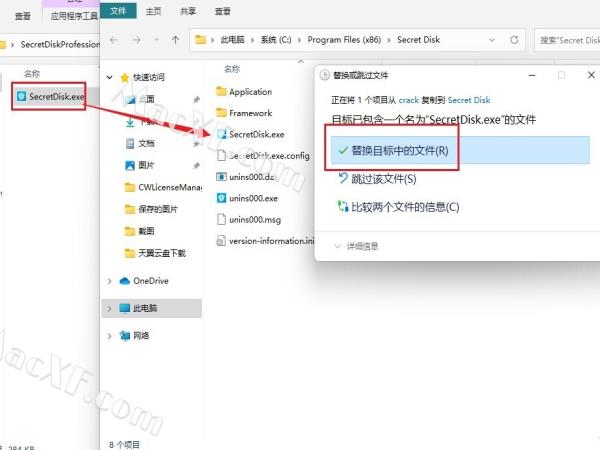Viewport: 600px width, 450px height.
Task: Click crack source link in dialog
Action: [409, 100]
